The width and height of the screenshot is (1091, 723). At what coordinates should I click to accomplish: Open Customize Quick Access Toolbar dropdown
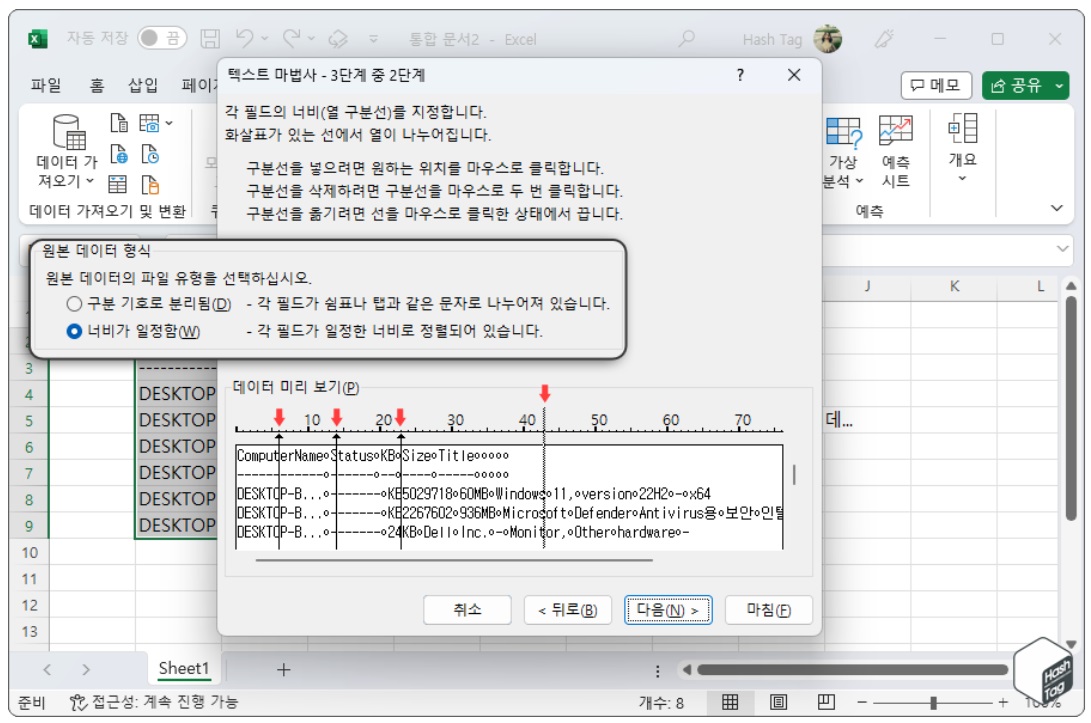[374, 40]
